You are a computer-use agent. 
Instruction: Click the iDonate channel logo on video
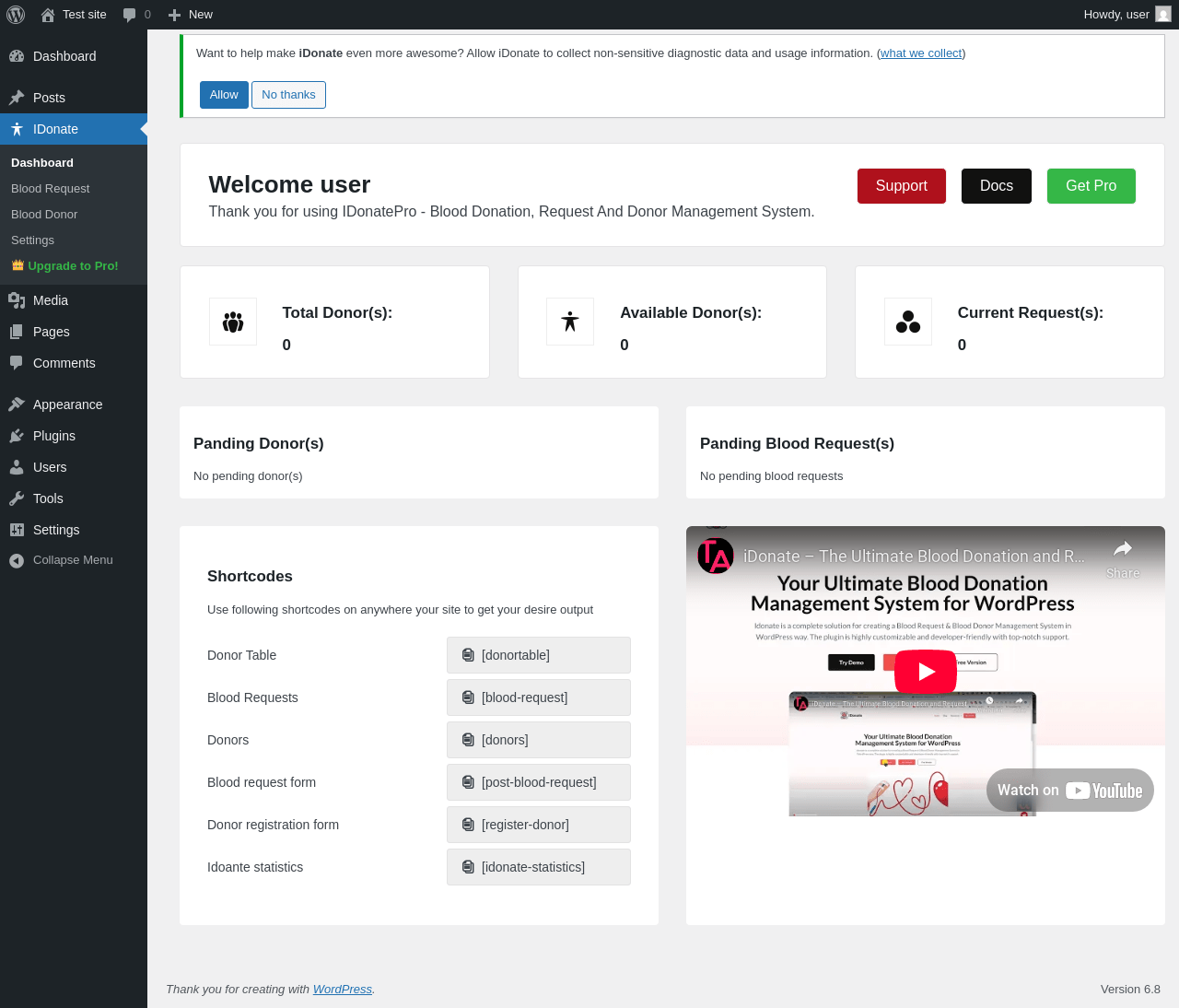pyautogui.click(x=716, y=556)
